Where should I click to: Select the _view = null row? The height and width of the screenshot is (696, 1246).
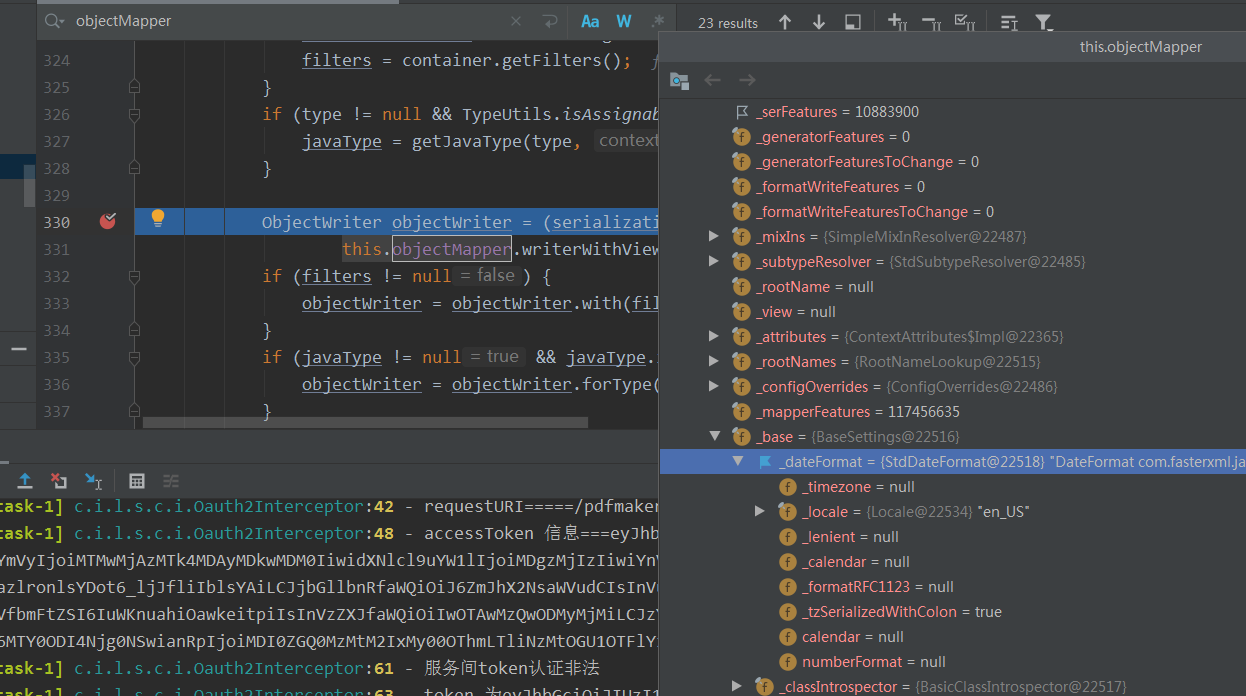[x=953, y=312]
